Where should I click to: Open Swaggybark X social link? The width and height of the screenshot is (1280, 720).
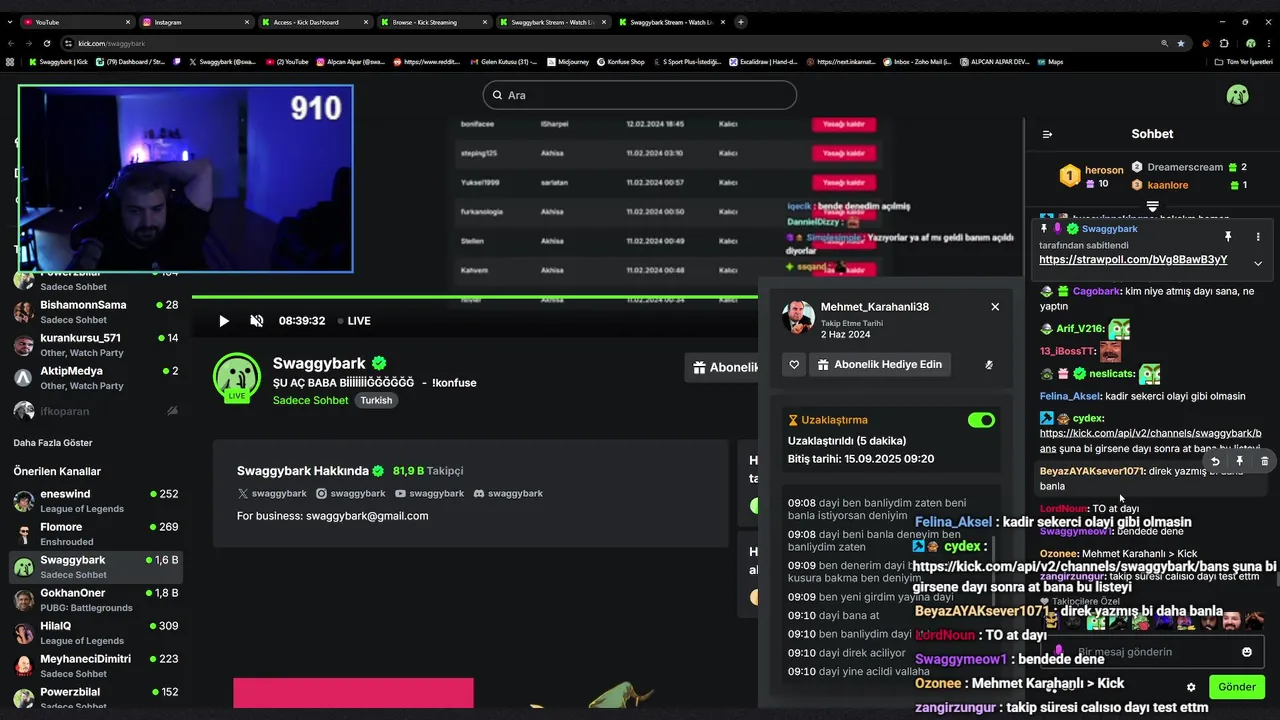tap(272, 493)
